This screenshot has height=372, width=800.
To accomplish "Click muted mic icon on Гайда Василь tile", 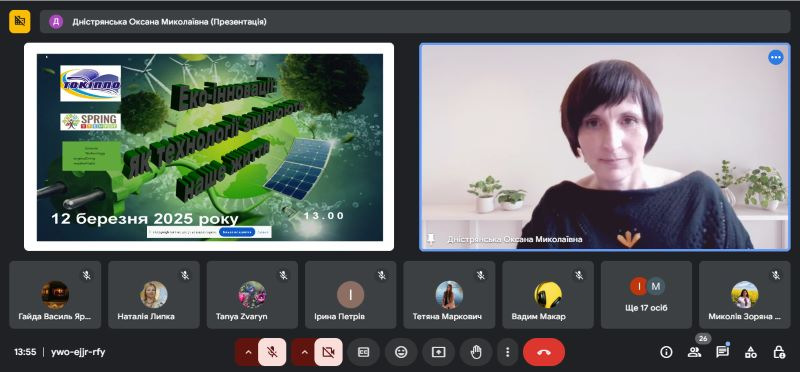I will click(87, 276).
